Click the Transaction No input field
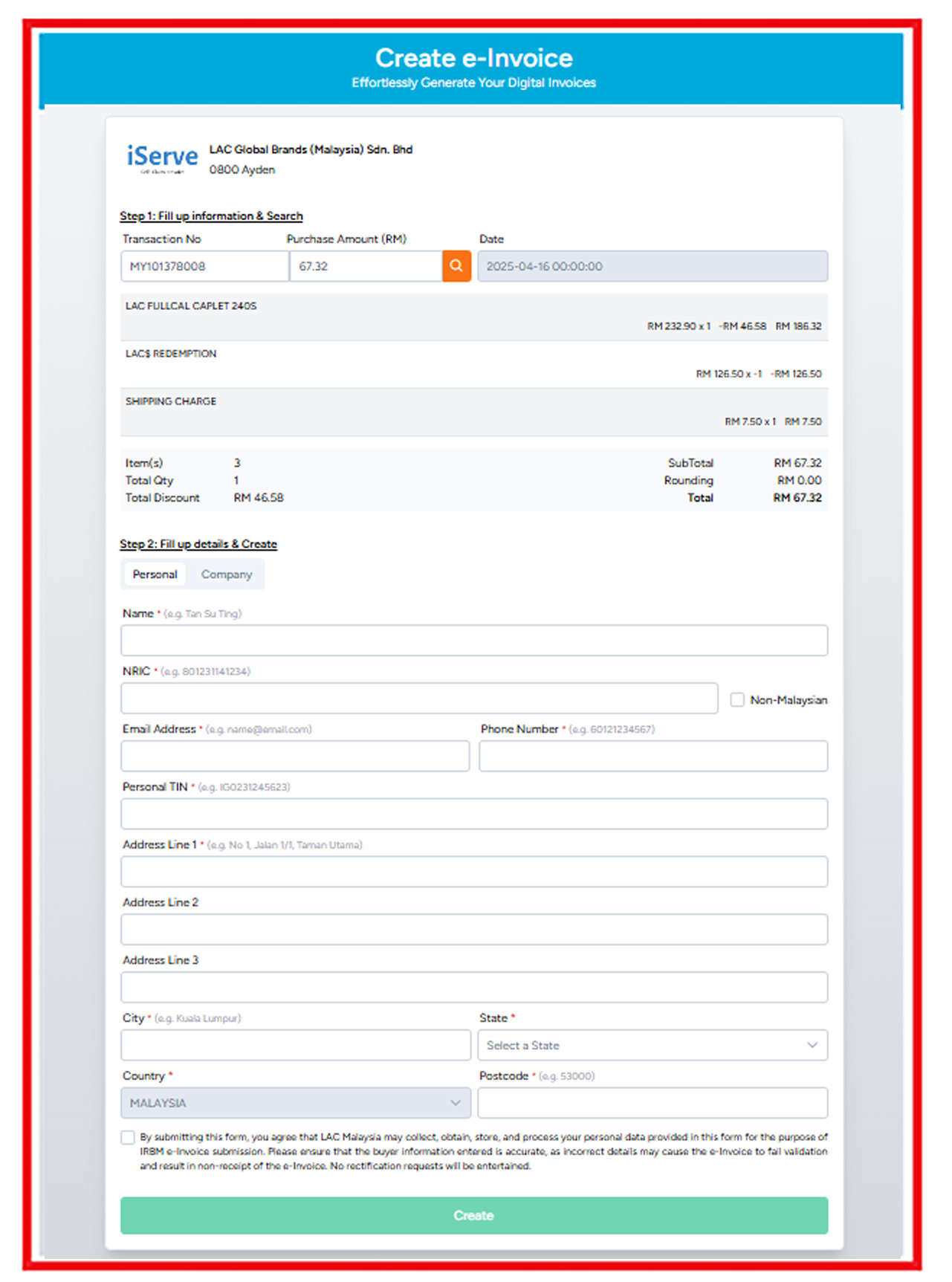 (204, 266)
